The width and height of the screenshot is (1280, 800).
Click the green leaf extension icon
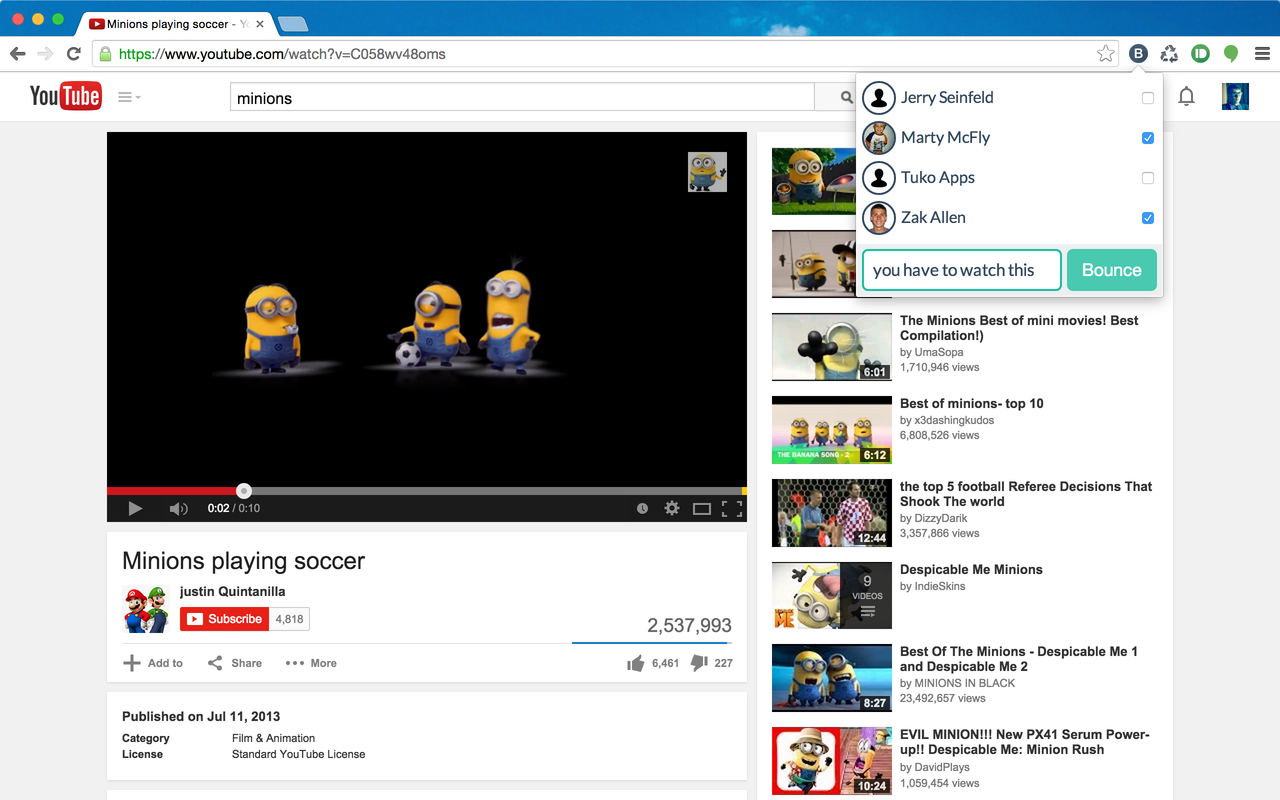pos(1231,54)
